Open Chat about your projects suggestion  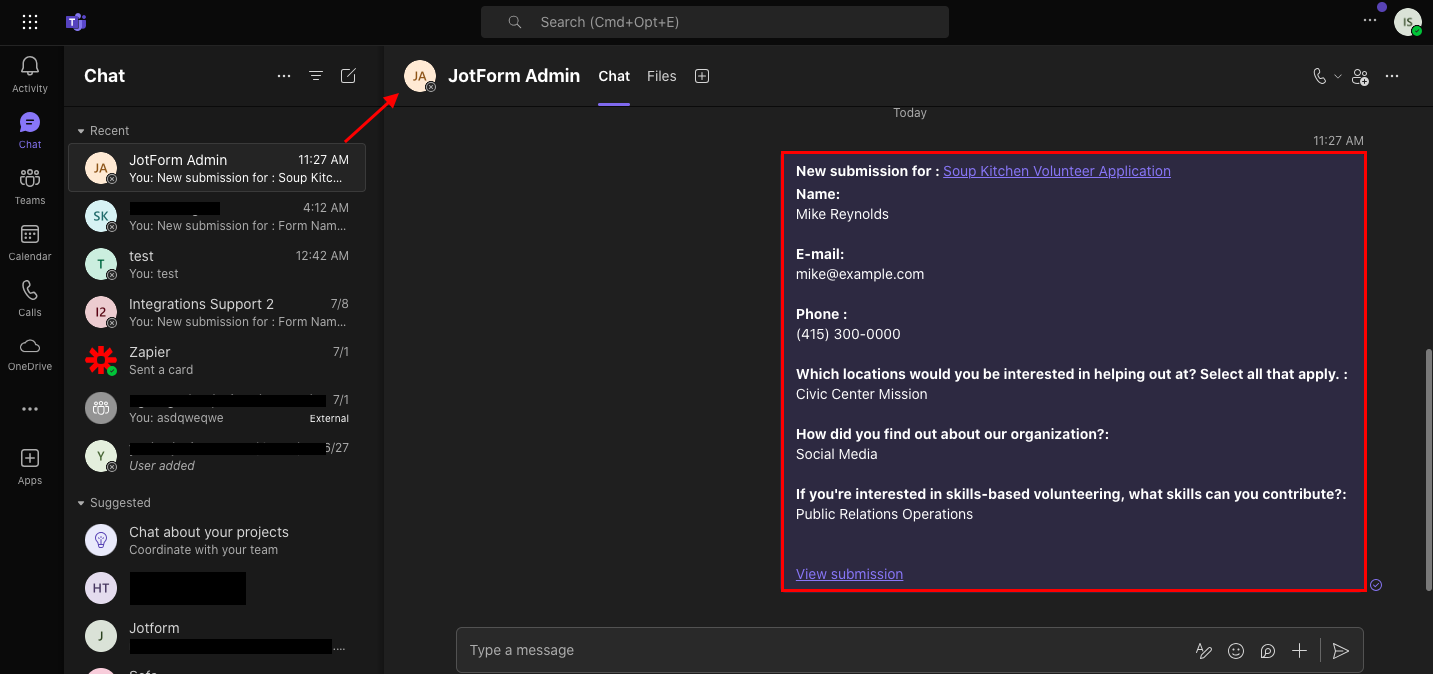[217, 540]
